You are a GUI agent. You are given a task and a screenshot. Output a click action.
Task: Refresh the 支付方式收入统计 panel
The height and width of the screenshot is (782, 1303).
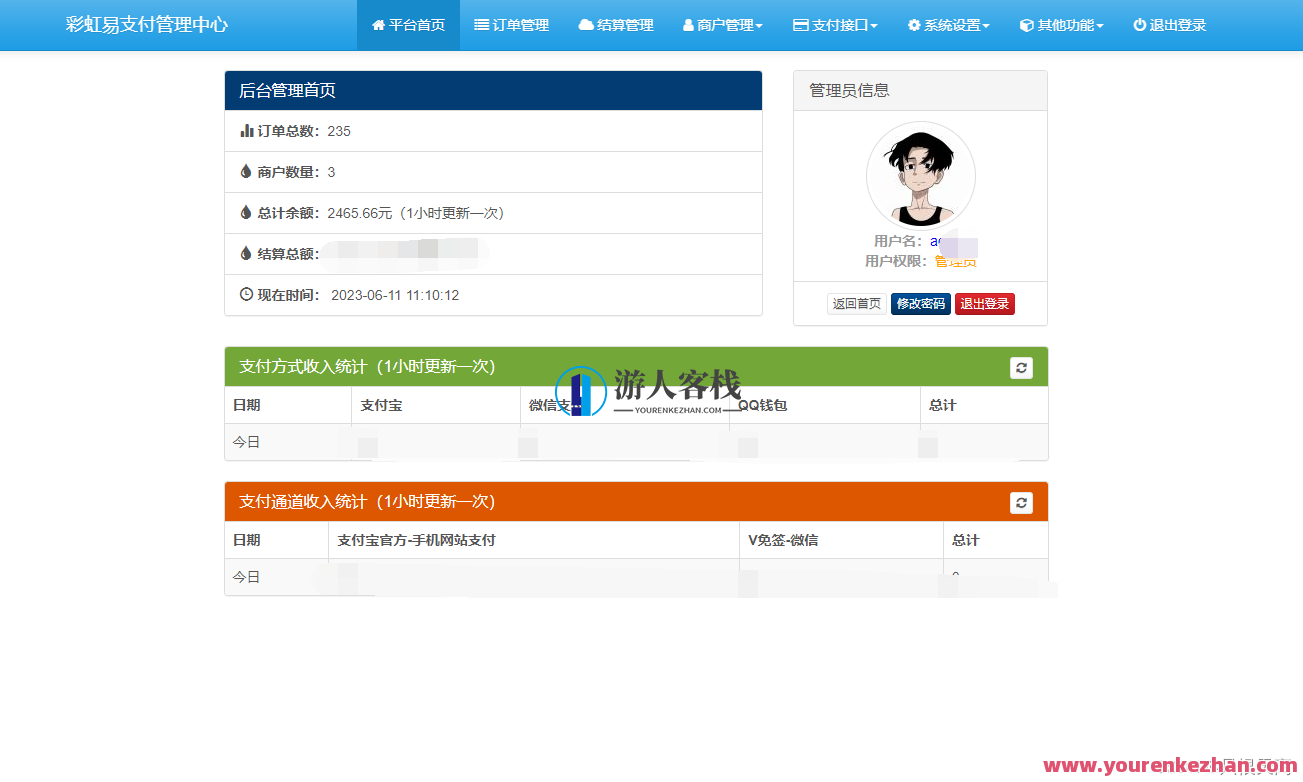click(x=1021, y=368)
